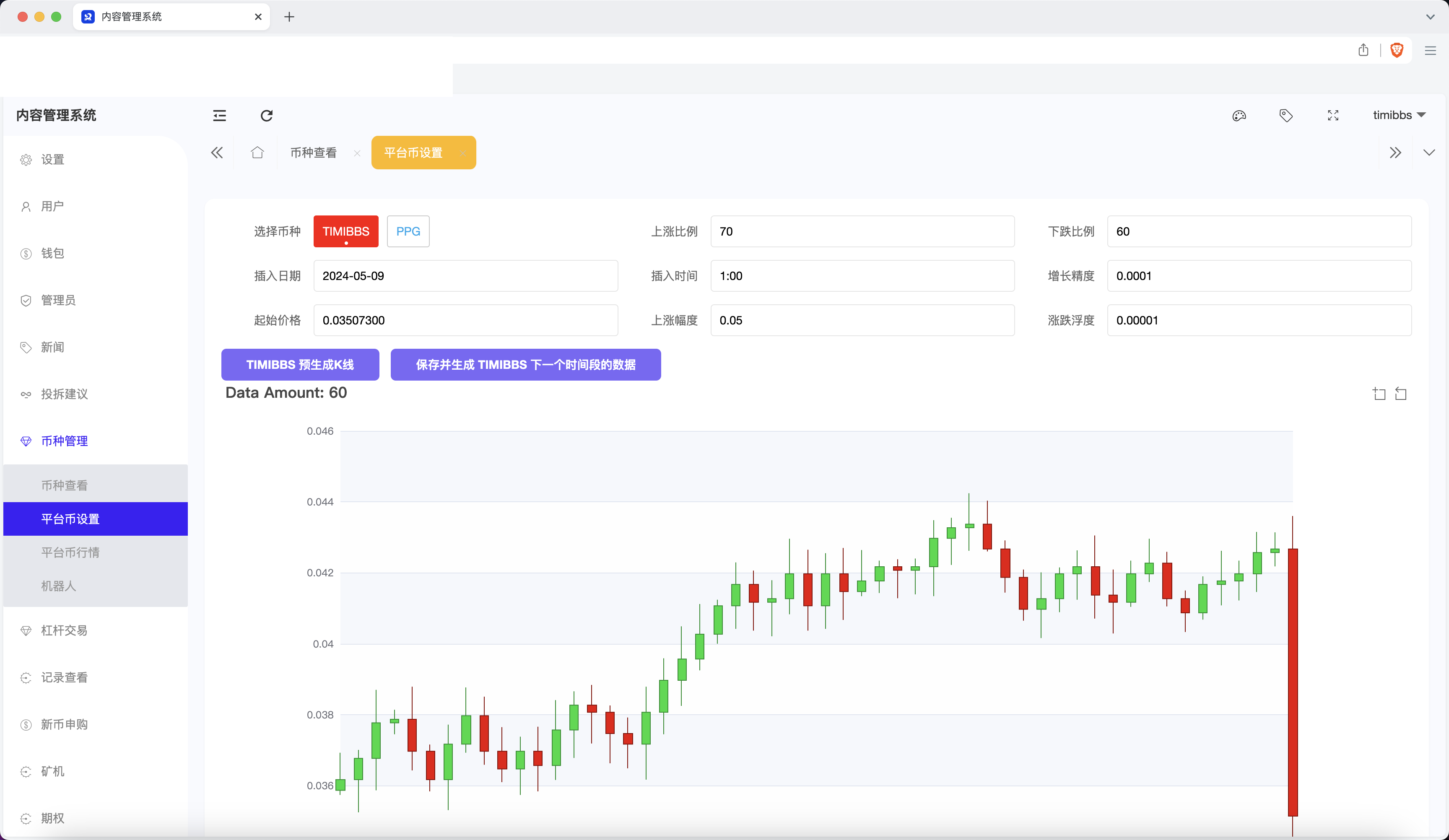Click the browser share icon
Screen dimensions: 1449x840
(x=1363, y=50)
